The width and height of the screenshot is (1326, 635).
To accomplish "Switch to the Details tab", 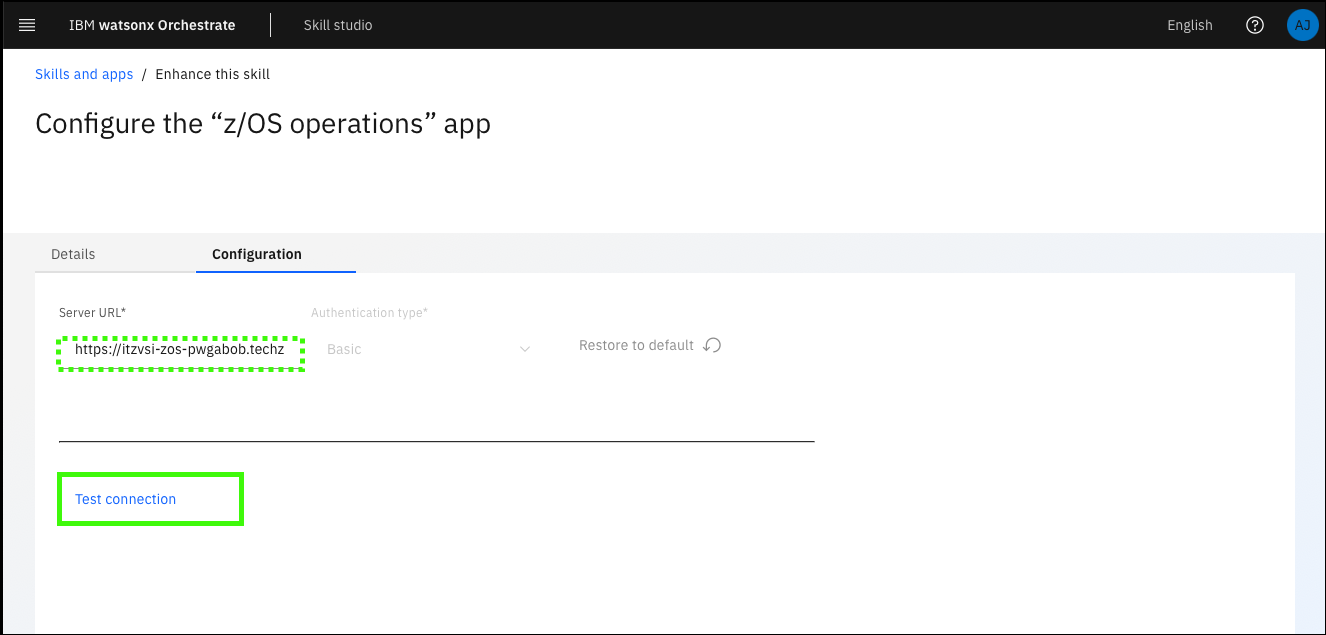I will [73, 254].
